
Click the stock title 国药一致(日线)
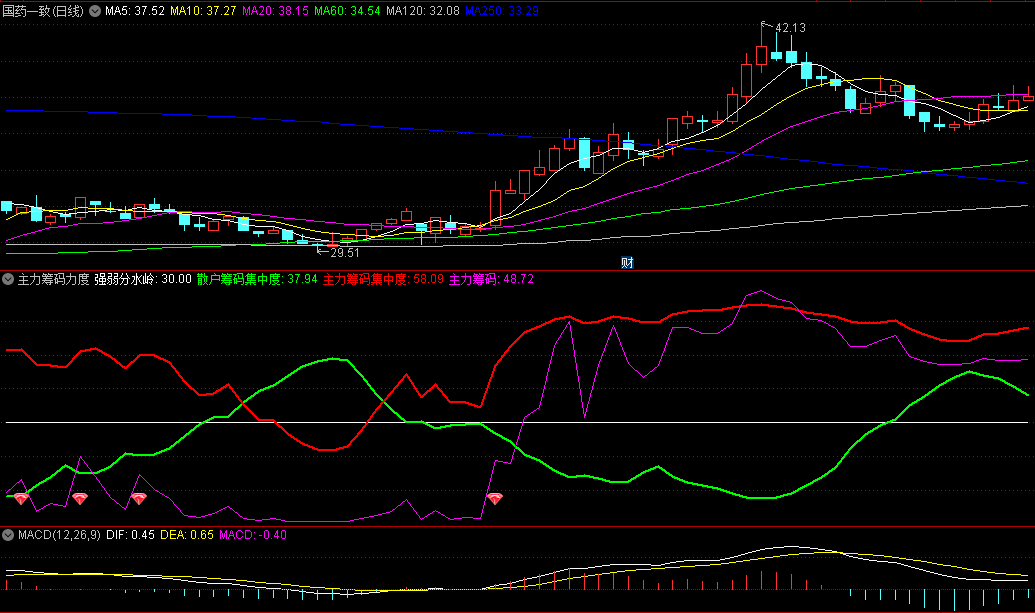43,11
